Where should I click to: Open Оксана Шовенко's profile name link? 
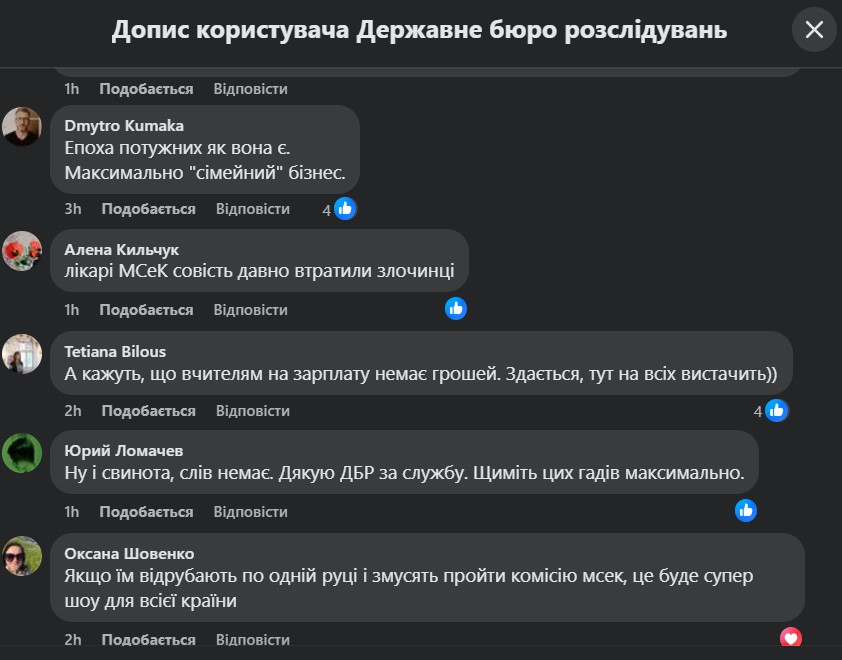click(129, 553)
